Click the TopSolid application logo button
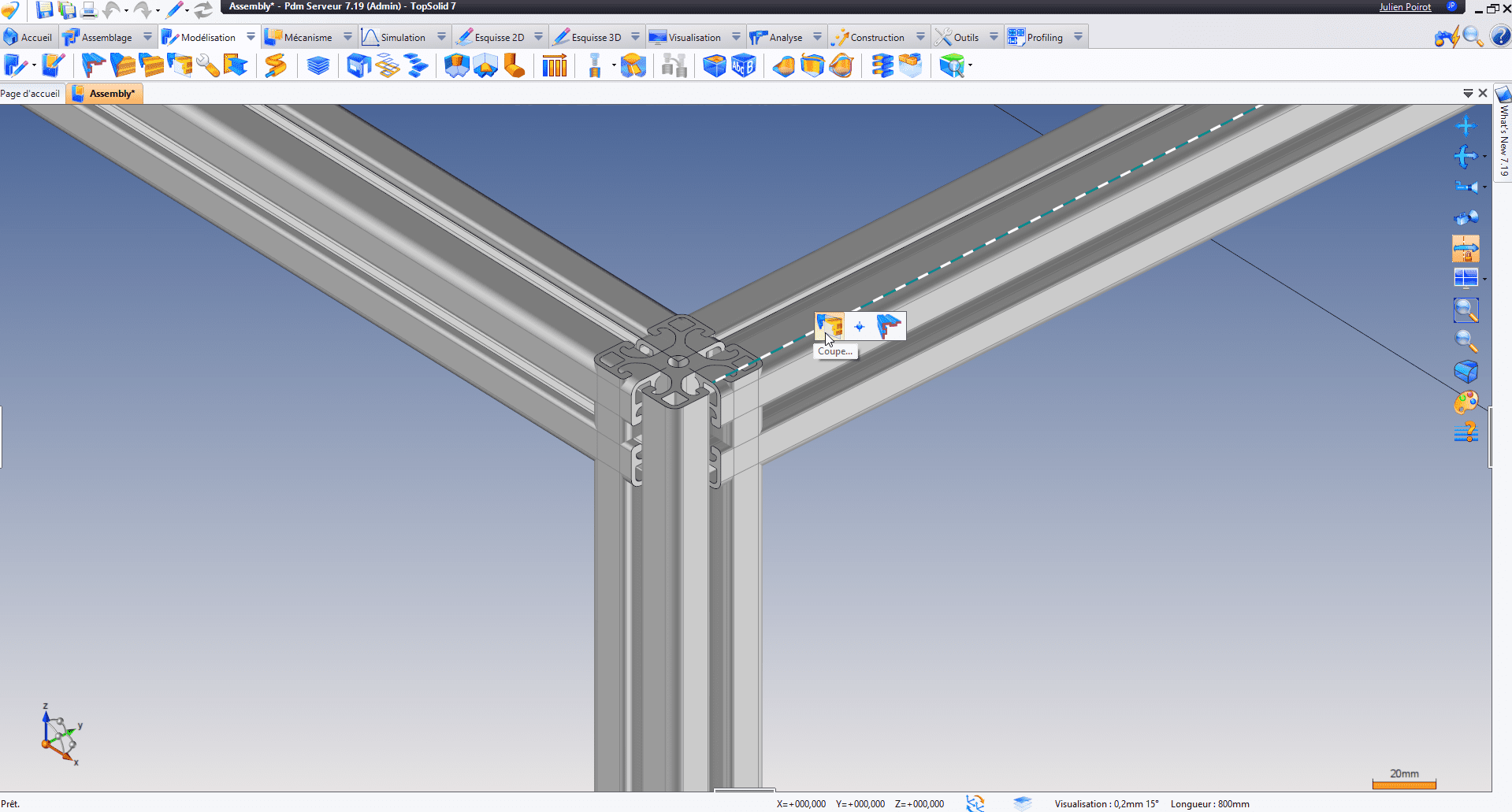The height and width of the screenshot is (812, 1512). (x=10, y=10)
